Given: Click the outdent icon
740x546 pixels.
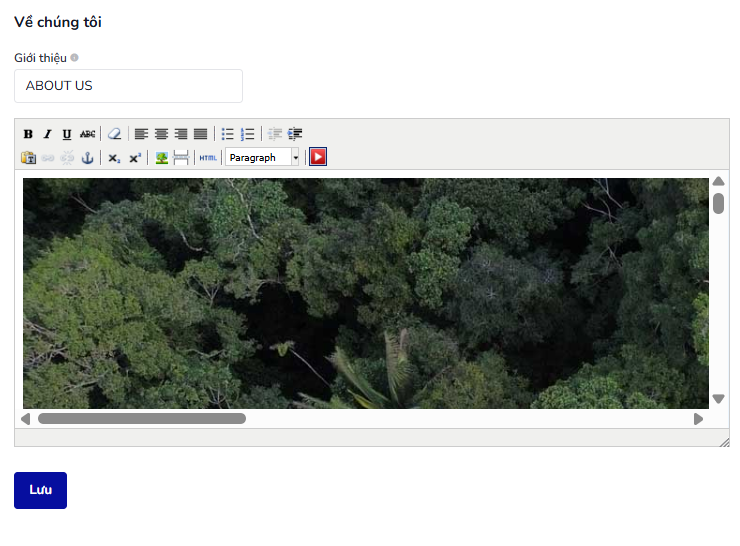Looking at the screenshot, I should click(275, 134).
